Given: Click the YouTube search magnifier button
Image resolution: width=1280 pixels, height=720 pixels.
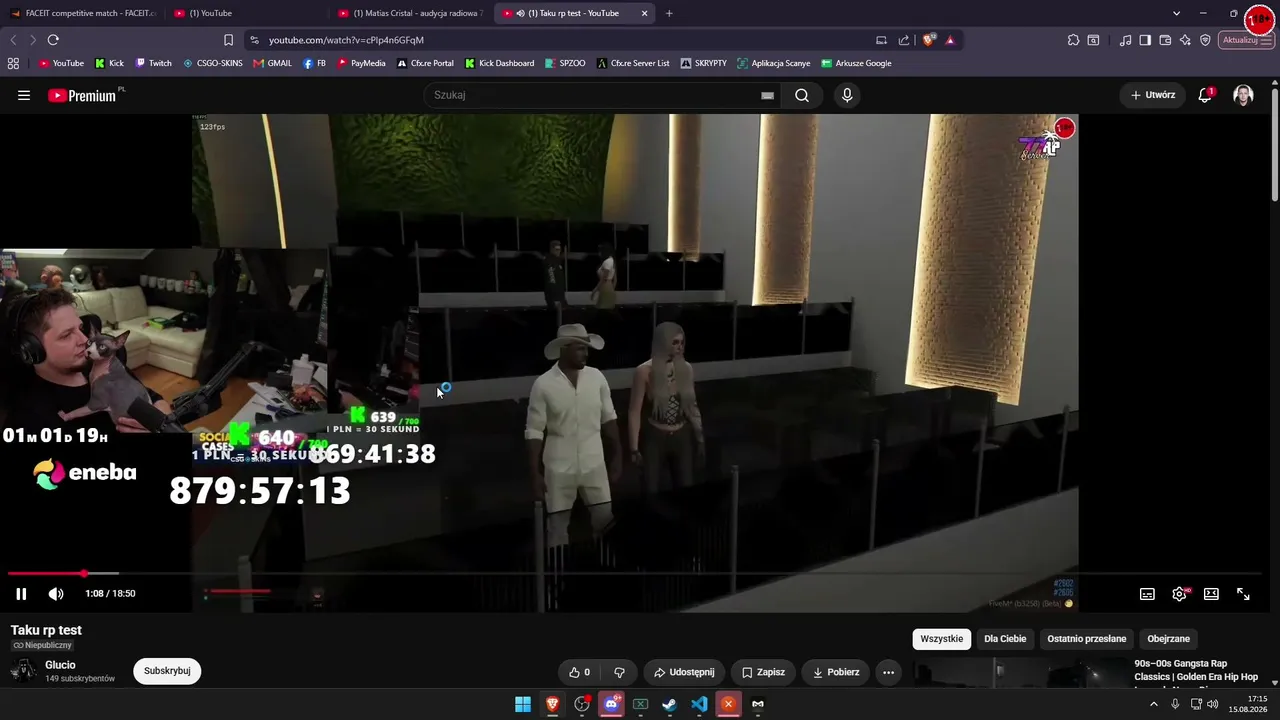Looking at the screenshot, I should point(802,95).
